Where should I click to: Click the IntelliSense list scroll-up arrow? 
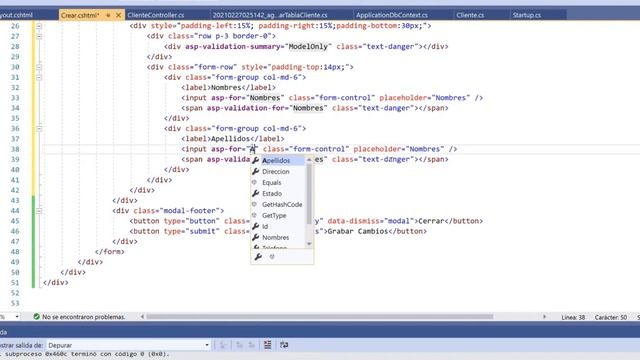(x=309, y=160)
